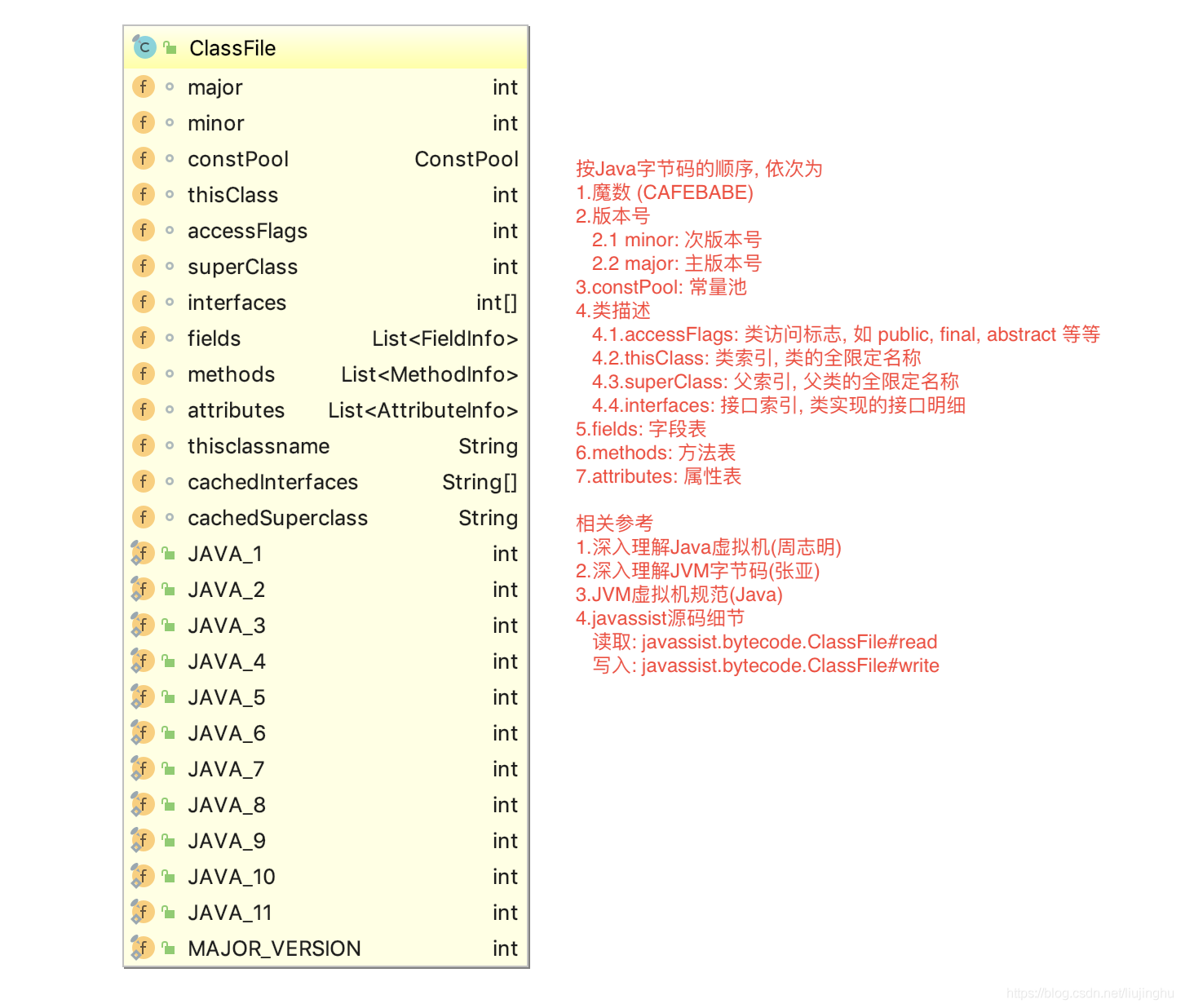Select the cachedSuperclass field name
Image resolution: width=1181 pixels, height=1008 pixels.
[278, 518]
